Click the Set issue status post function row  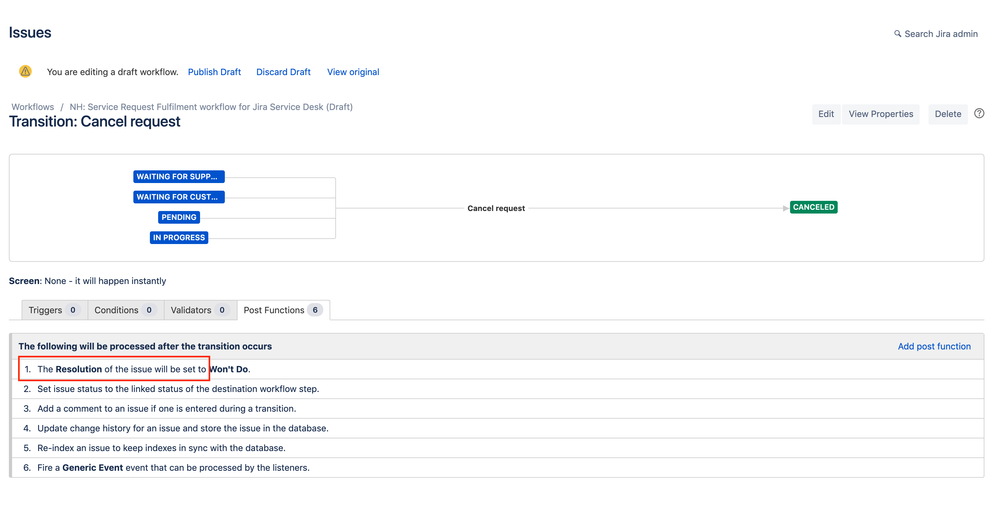coord(497,389)
